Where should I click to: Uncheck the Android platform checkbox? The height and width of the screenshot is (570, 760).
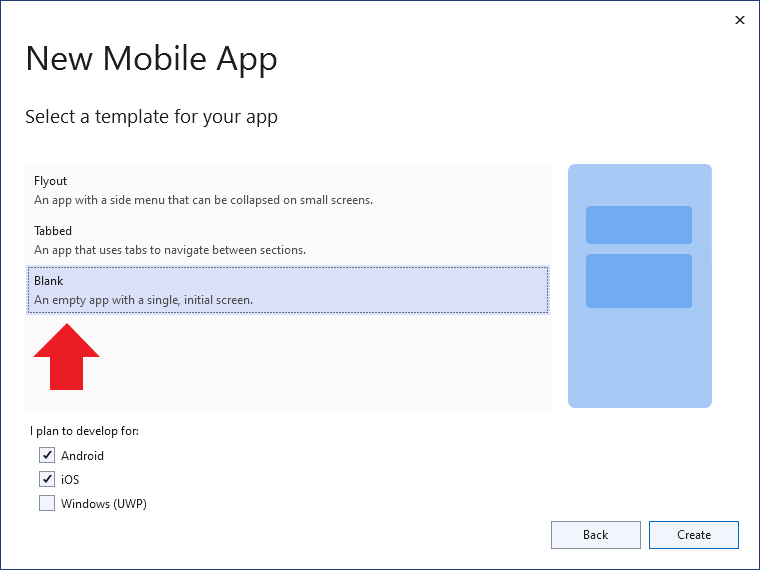(x=47, y=455)
